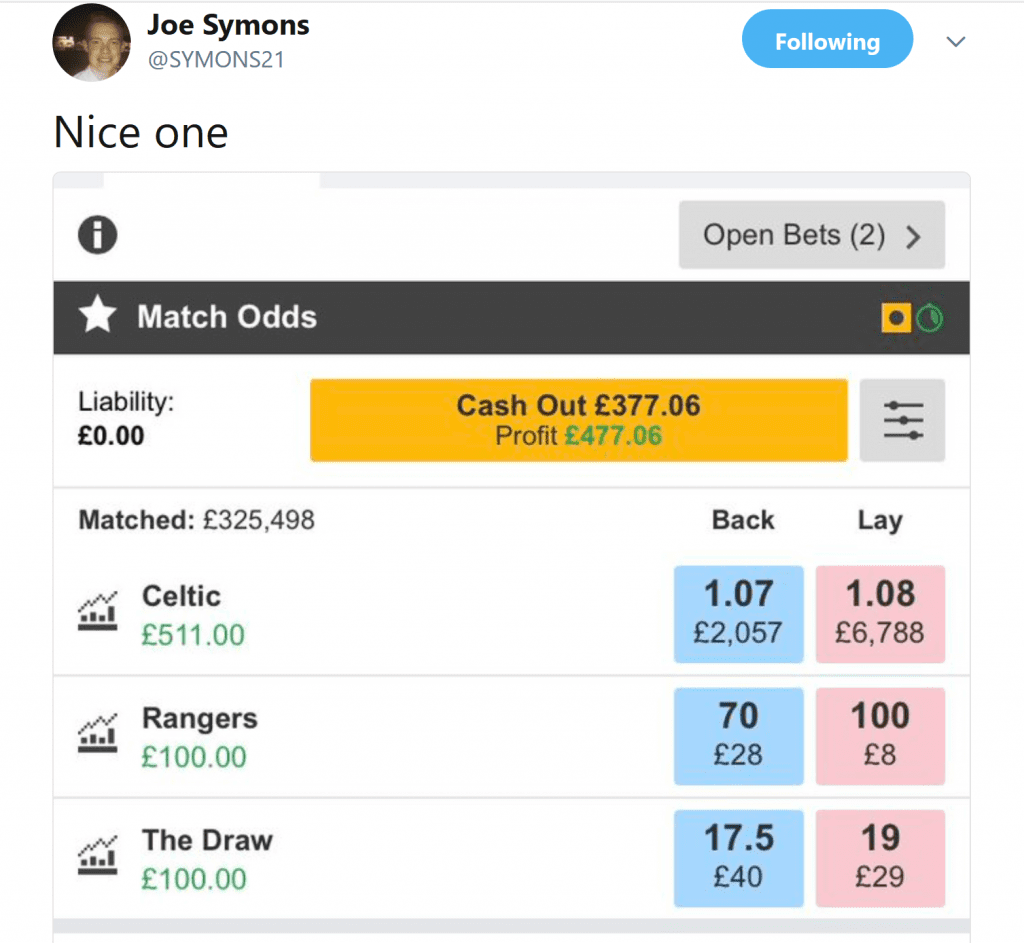
Task: Open Rangers price graph icon
Action: [97, 733]
